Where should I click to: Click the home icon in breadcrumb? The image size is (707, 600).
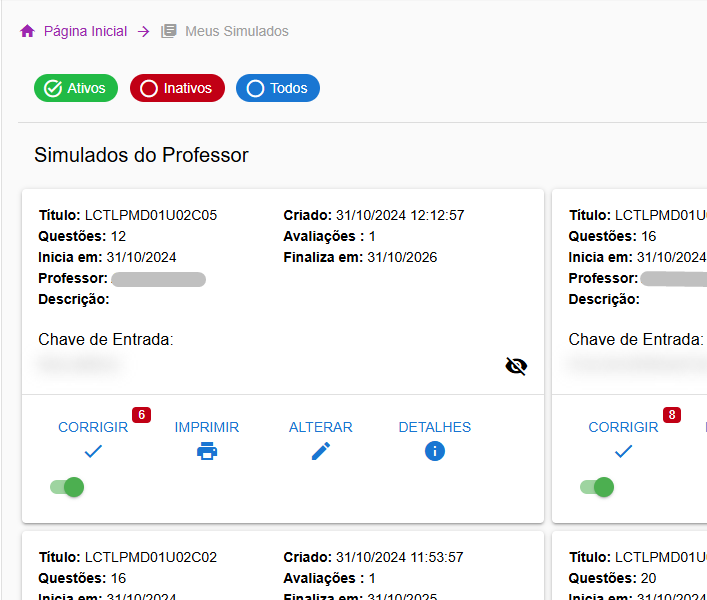[x=27, y=31]
